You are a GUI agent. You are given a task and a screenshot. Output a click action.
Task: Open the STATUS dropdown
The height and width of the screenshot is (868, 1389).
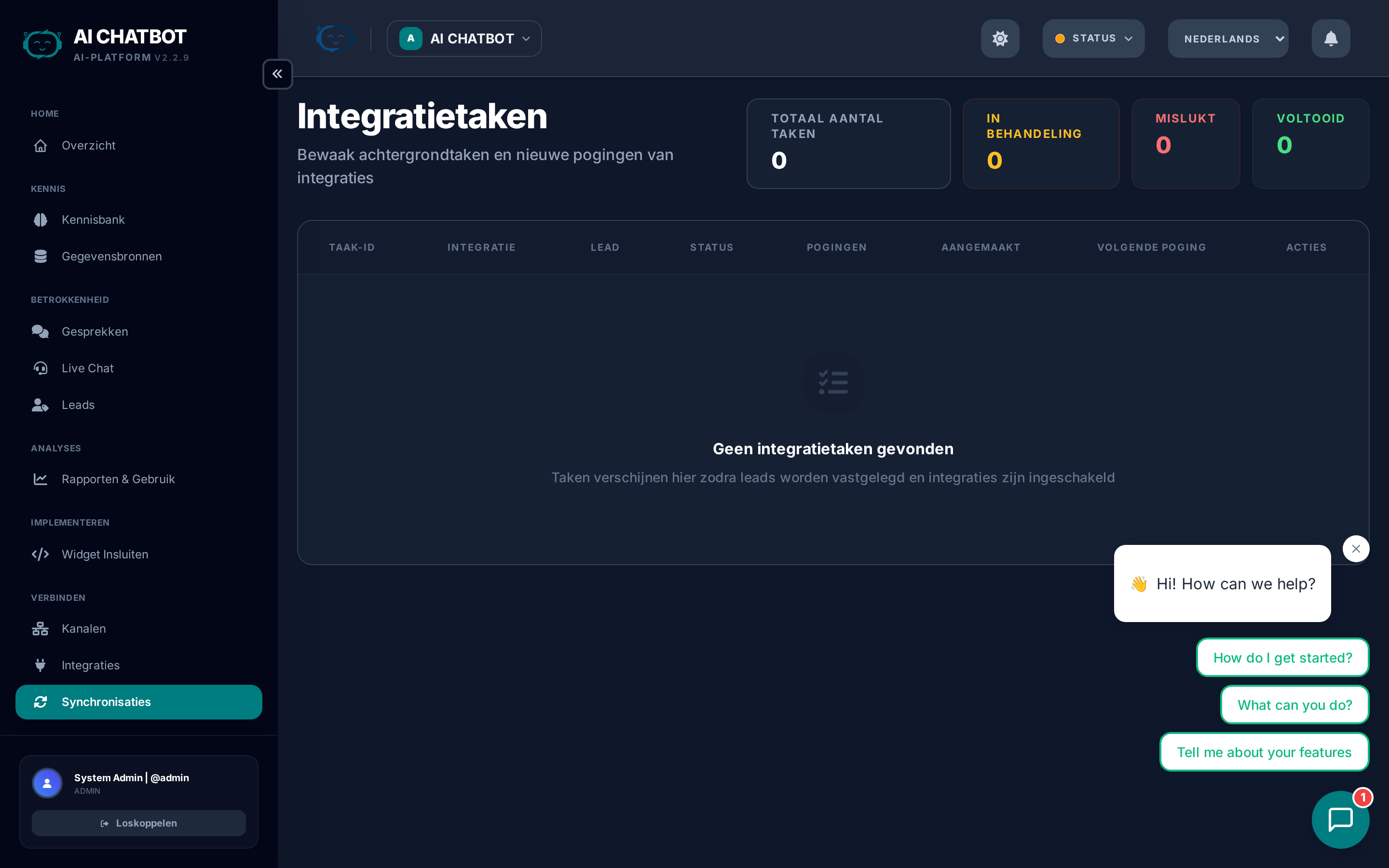(1093, 39)
